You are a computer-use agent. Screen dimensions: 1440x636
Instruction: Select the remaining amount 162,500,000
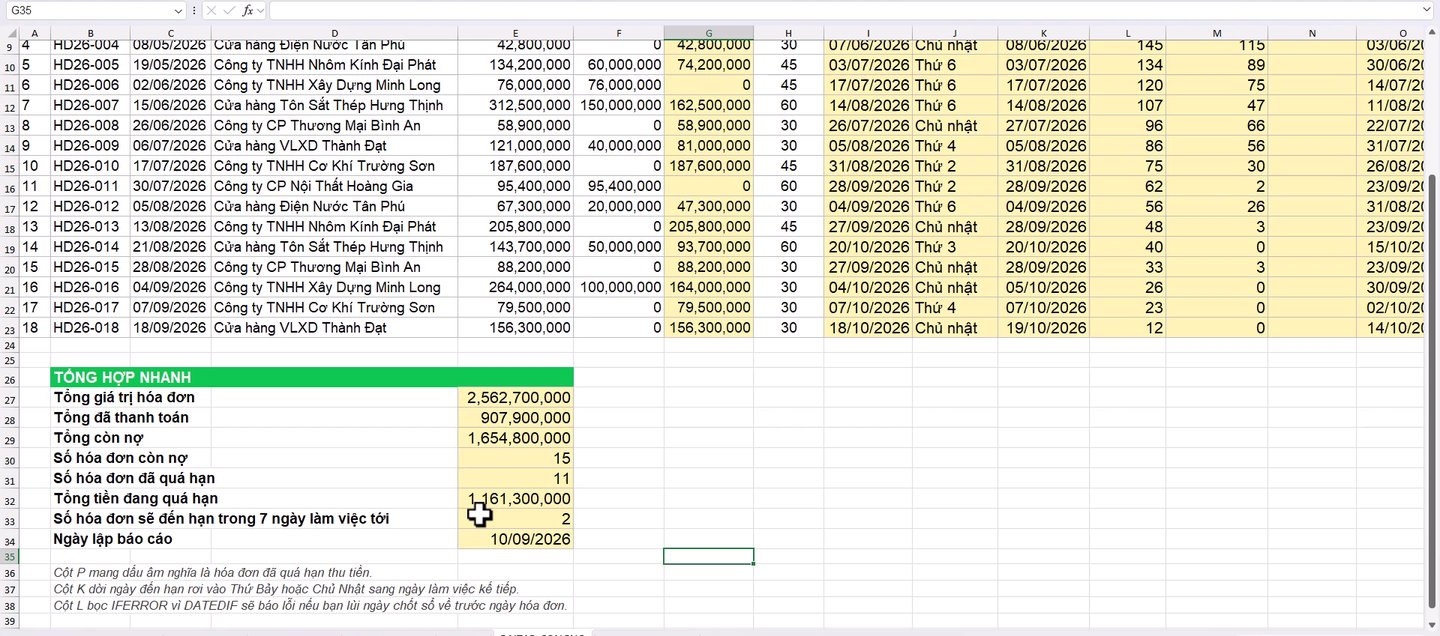click(x=709, y=105)
